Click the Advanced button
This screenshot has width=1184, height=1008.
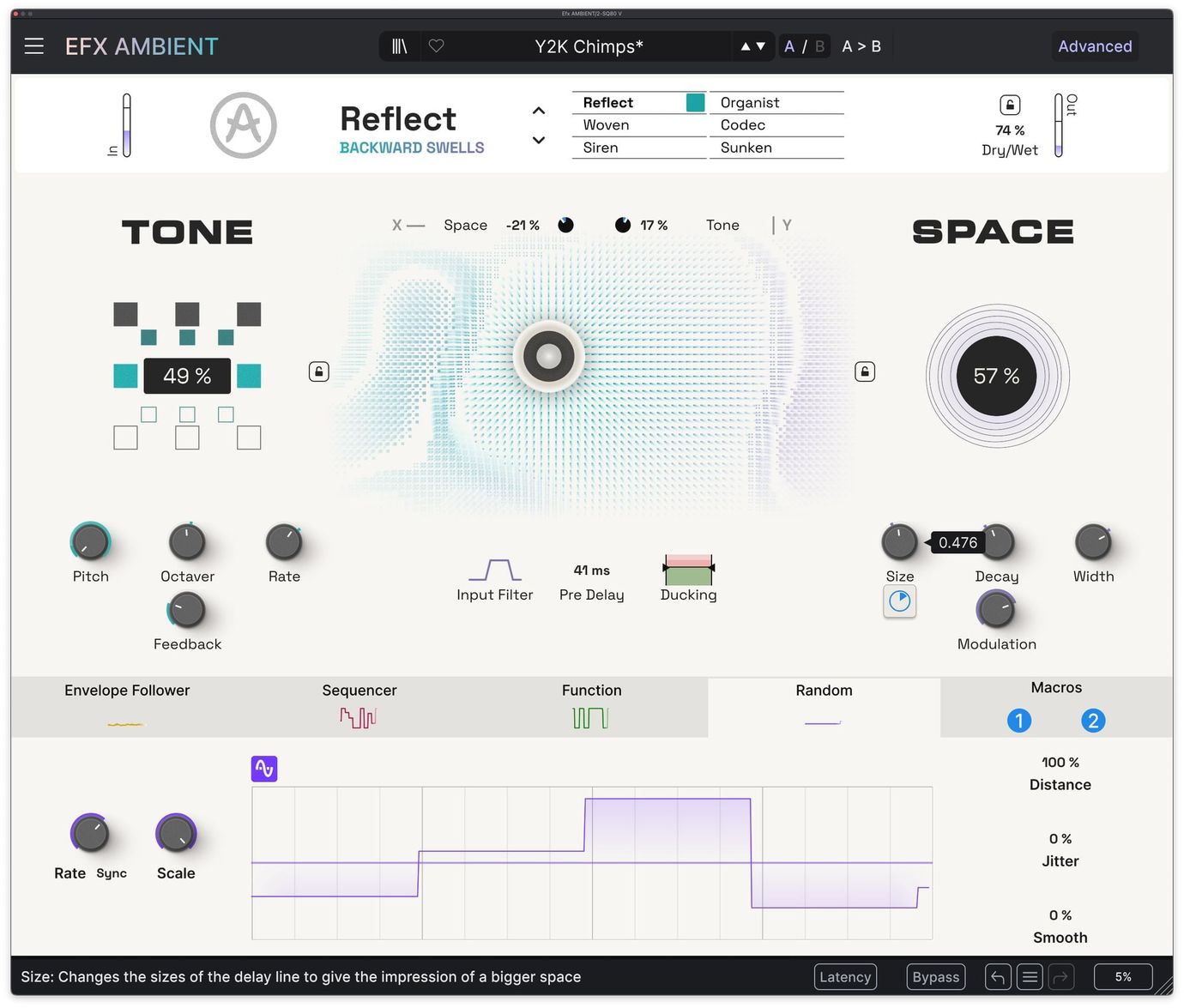pos(1095,46)
